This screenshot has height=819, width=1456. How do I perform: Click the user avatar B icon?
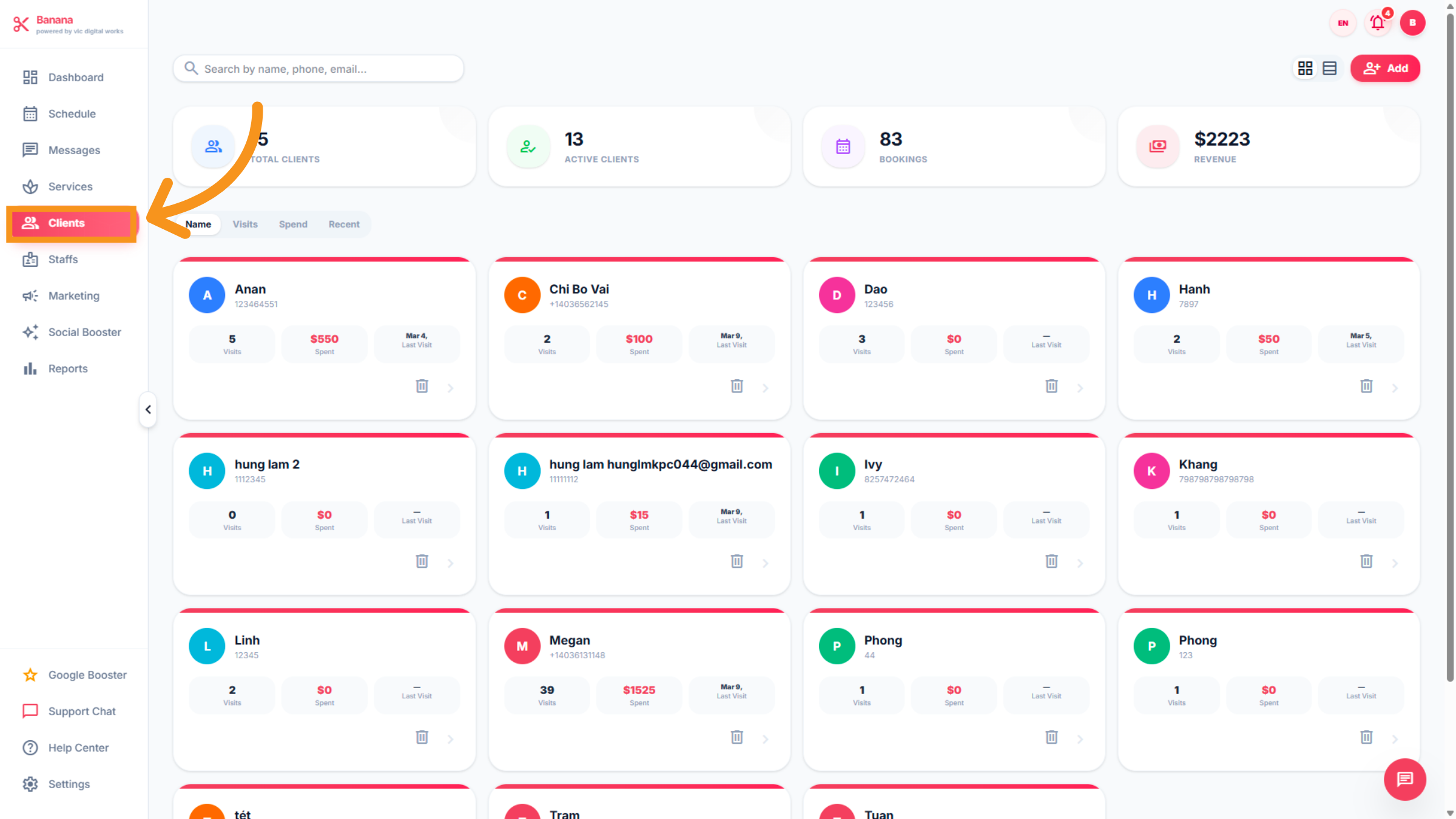[1412, 23]
